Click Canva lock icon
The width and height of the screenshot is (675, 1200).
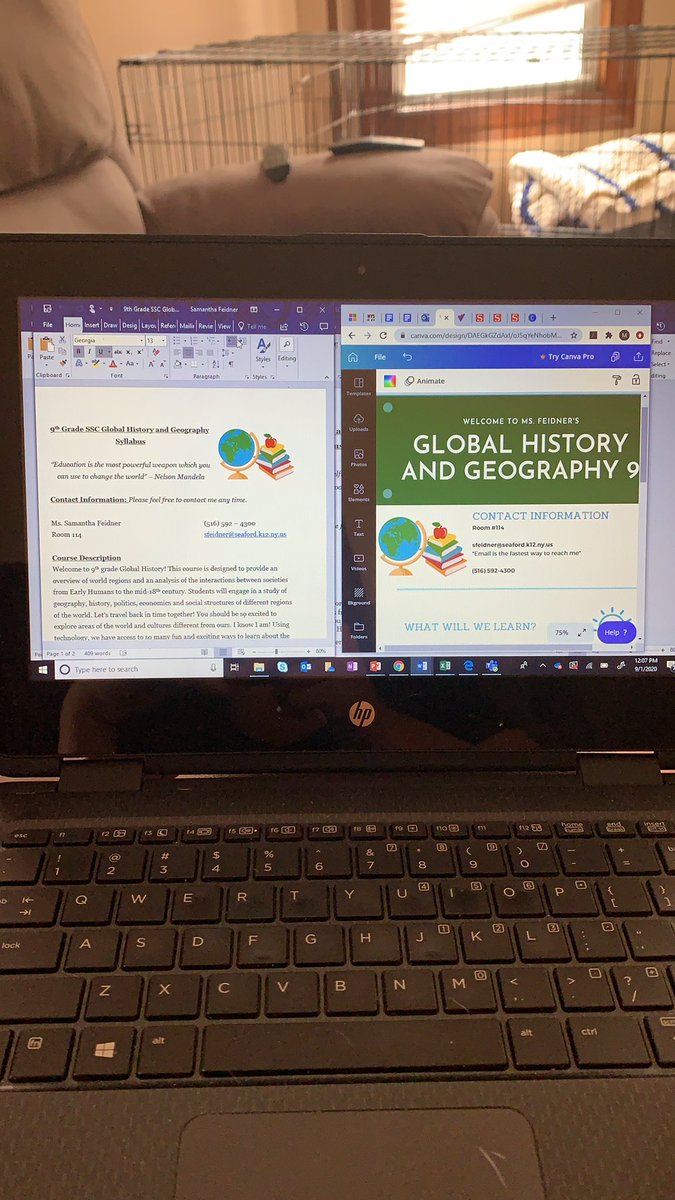[635, 381]
